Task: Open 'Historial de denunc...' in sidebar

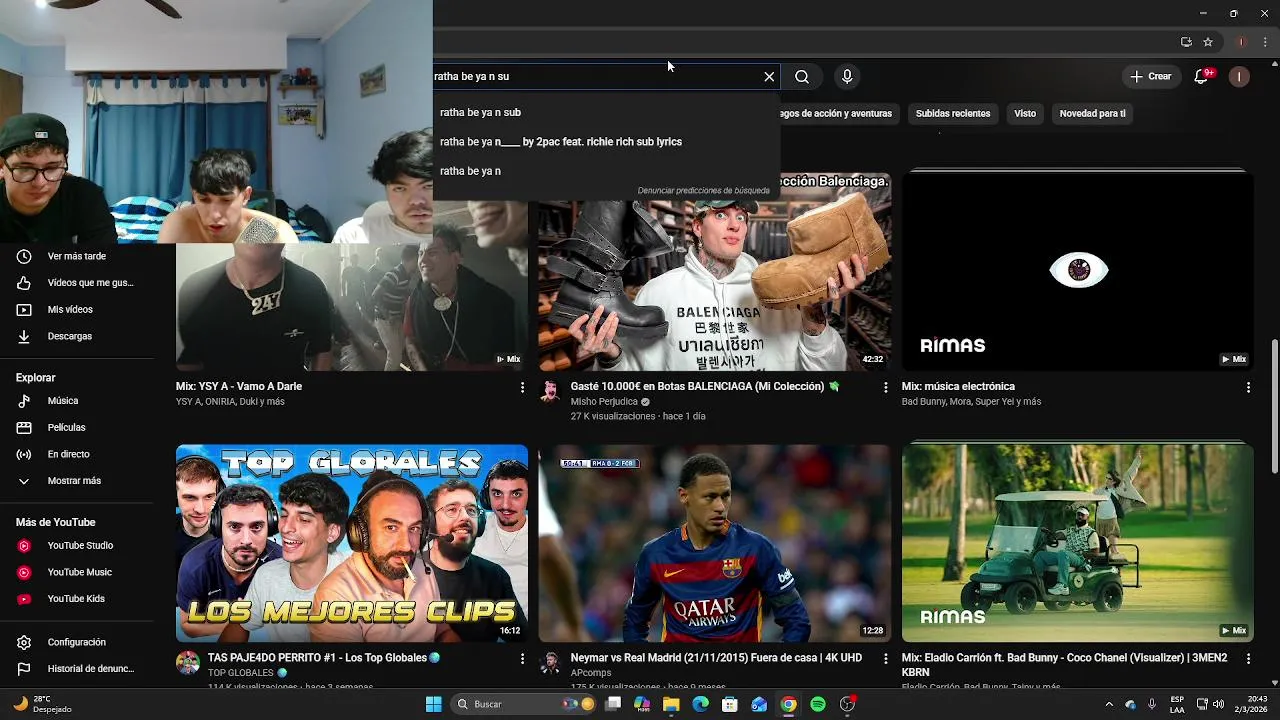Action: [88, 669]
